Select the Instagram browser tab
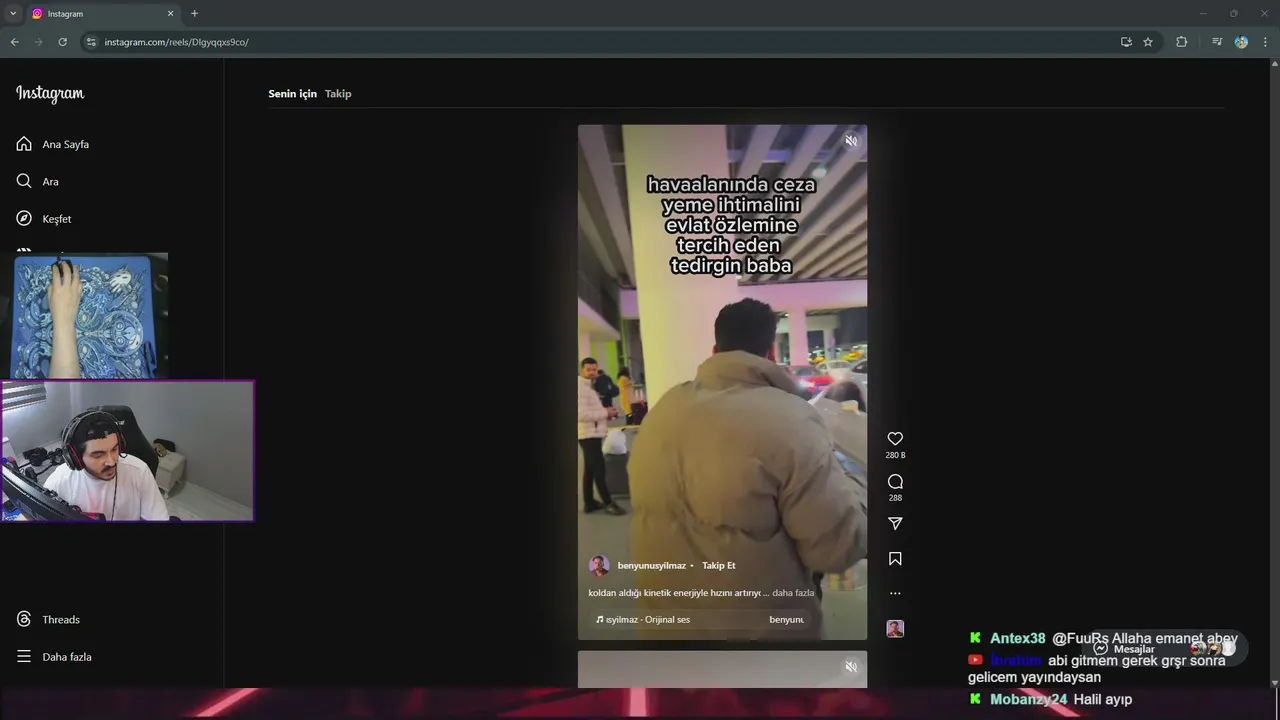This screenshot has height=720, width=1280. pos(102,14)
